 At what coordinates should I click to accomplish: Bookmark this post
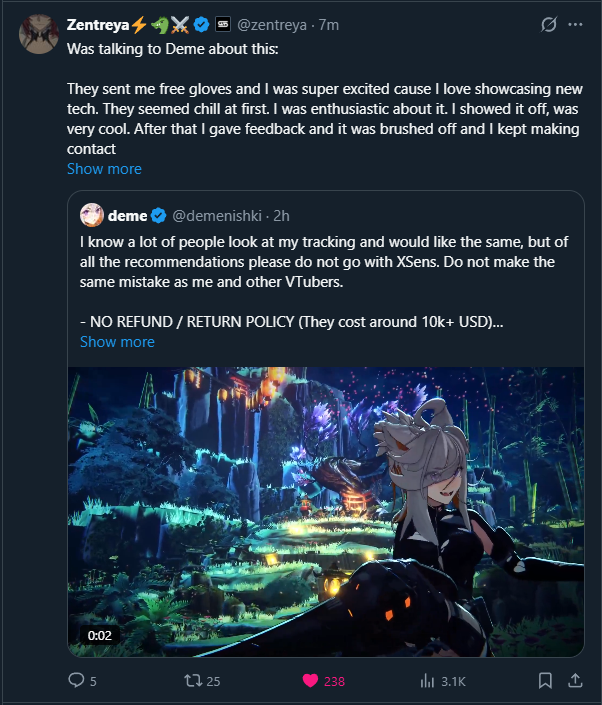point(545,681)
